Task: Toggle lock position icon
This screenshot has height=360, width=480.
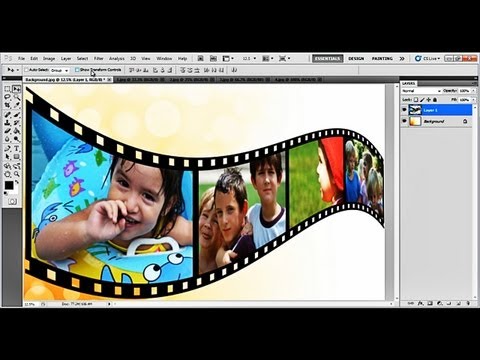Action: click(x=428, y=100)
